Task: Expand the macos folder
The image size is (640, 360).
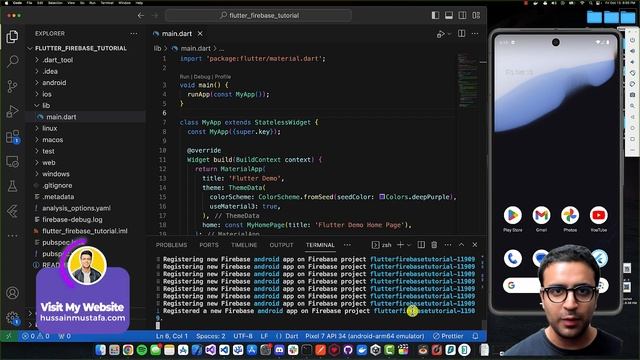Action: pyautogui.click(x=53, y=140)
